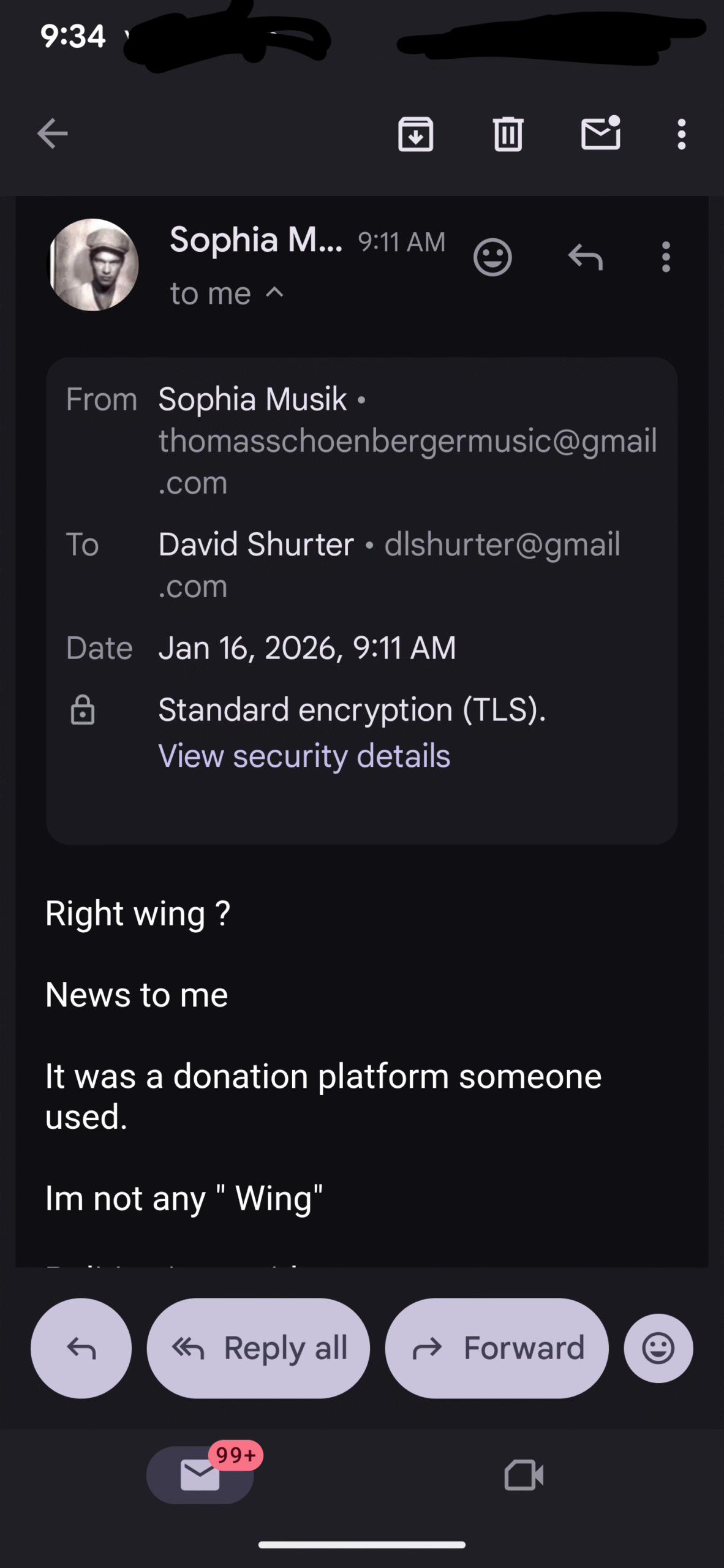Image resolution: width=724 pixels, height=1568 pixels.
Task: Mark email as unread
Action: (601, 132)
